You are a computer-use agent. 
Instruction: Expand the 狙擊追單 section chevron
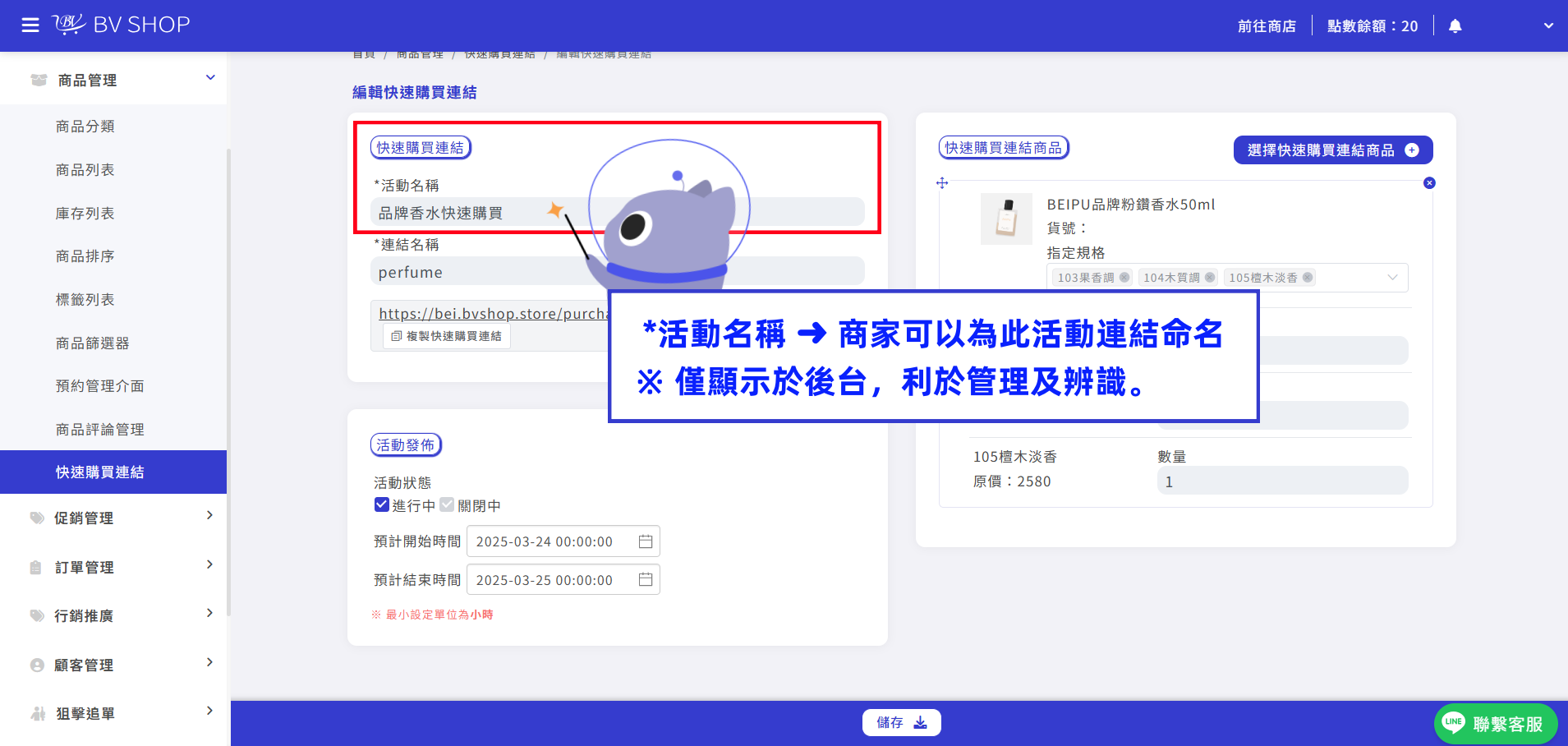[209, 711]
